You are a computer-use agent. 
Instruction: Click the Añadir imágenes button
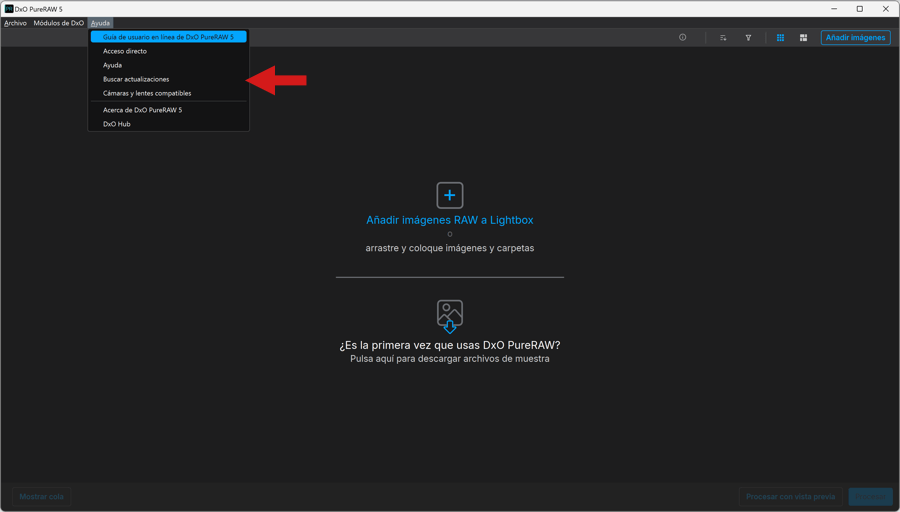[x=855, y=37]
